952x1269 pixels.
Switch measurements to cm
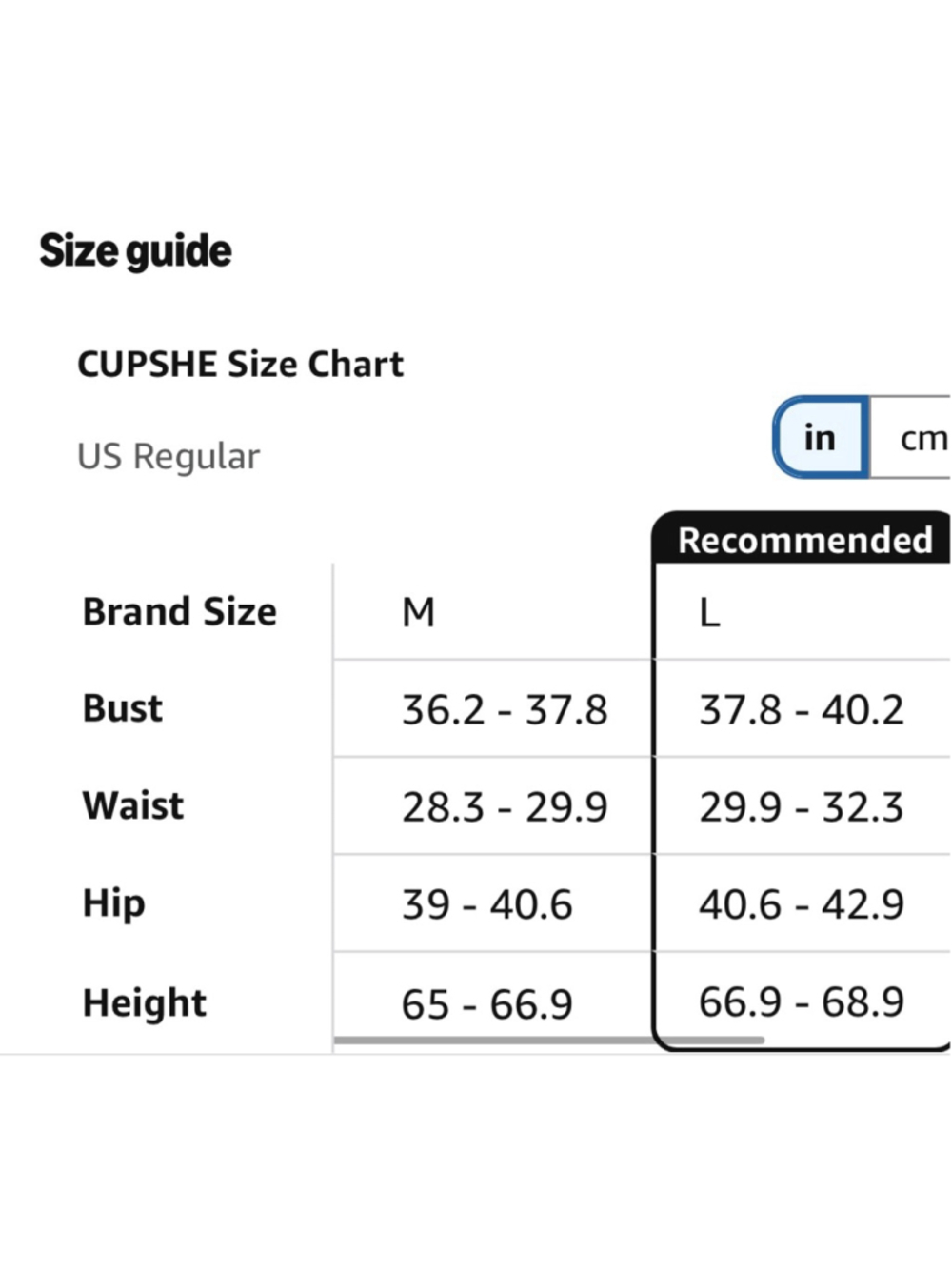click(921, 439)
